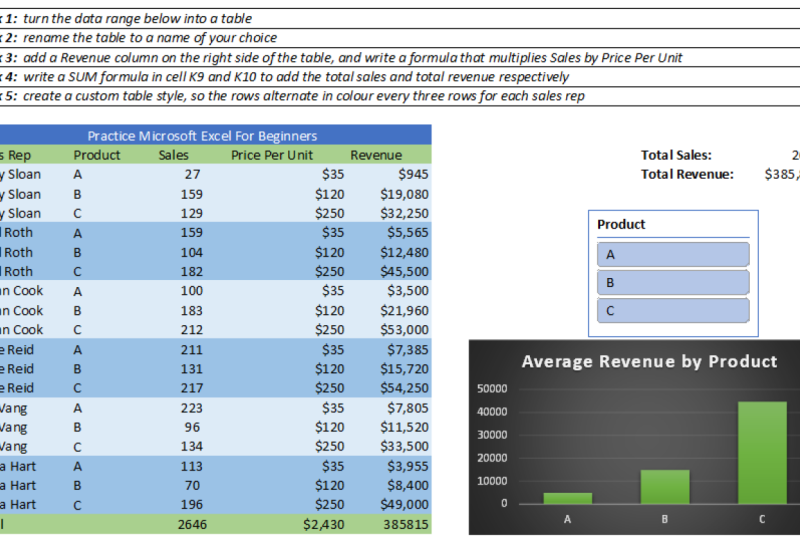Viewport: 800px width, 540px height.
Task: Select the total price cell $2,430
Action: [x=323, y=525]
